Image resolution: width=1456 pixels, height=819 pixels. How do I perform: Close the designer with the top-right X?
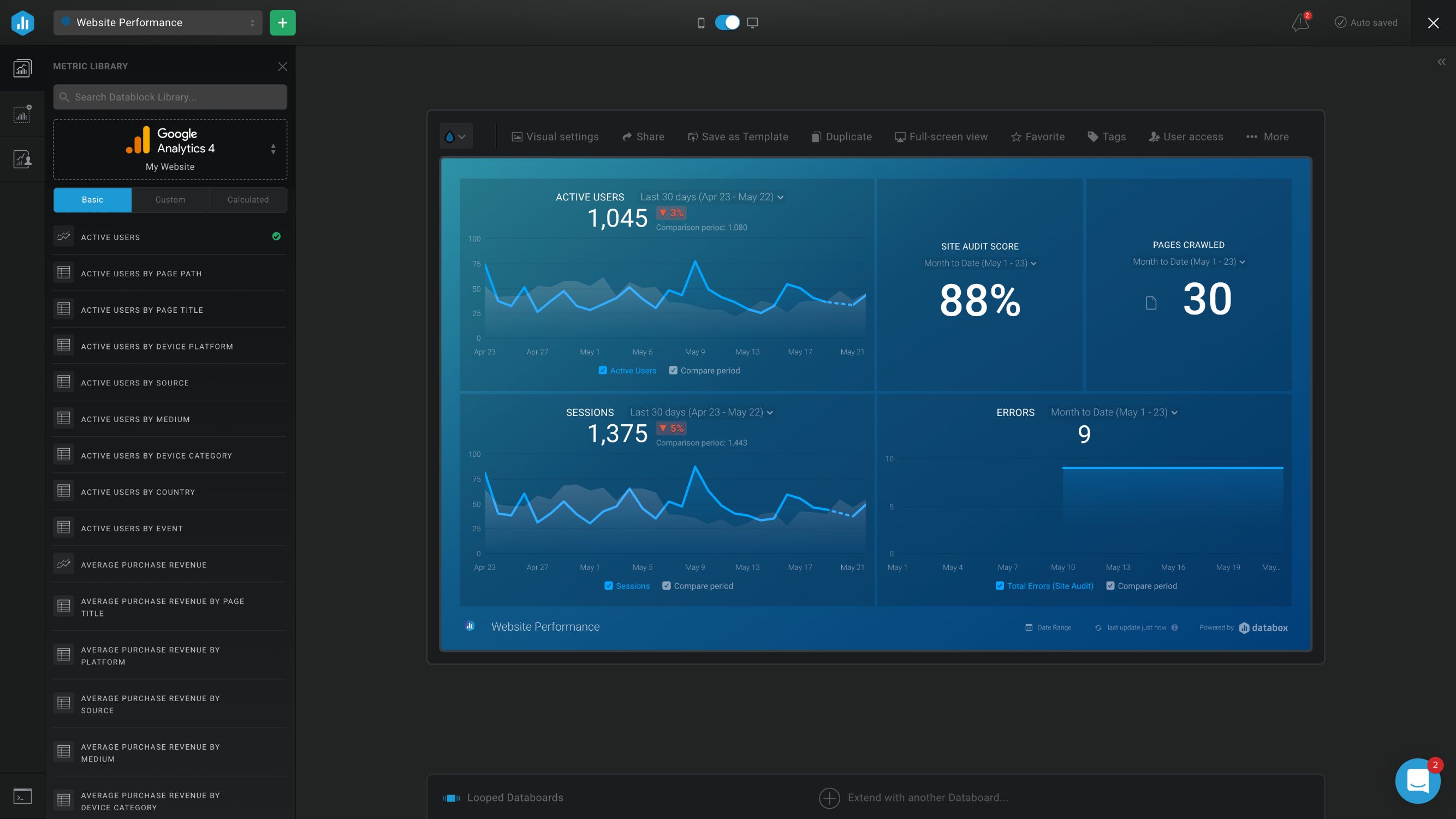(x=1433, y=22)
